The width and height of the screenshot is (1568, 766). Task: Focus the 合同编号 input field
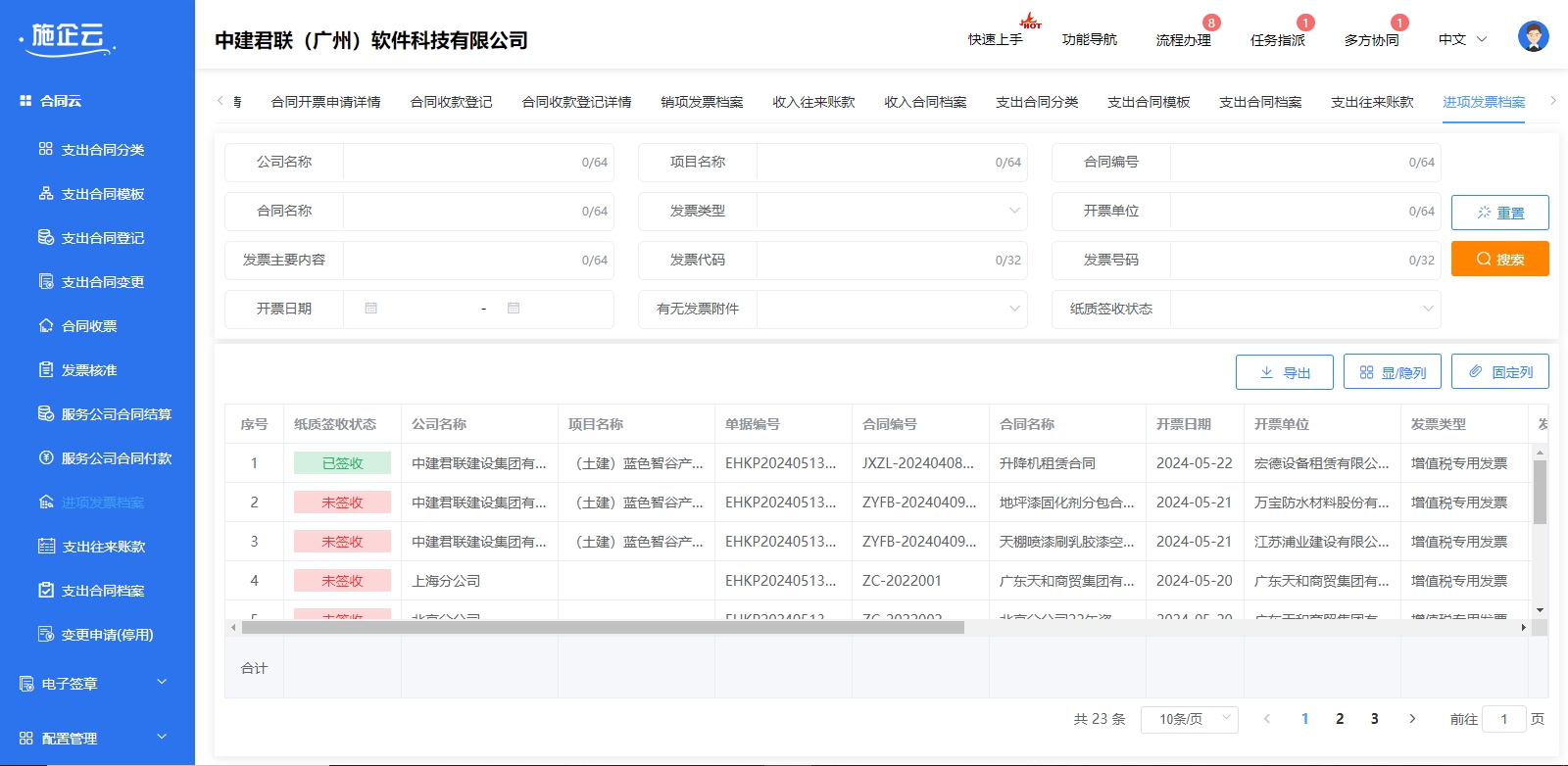[x=1305, y=163]
